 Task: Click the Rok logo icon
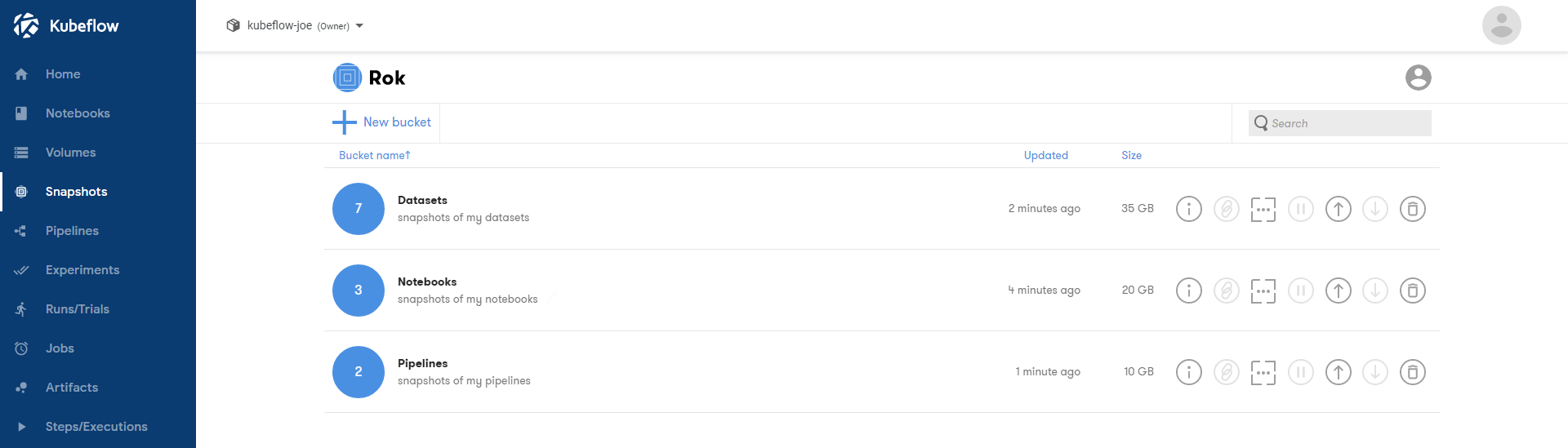pyautogui.click(x=347, y=78)
